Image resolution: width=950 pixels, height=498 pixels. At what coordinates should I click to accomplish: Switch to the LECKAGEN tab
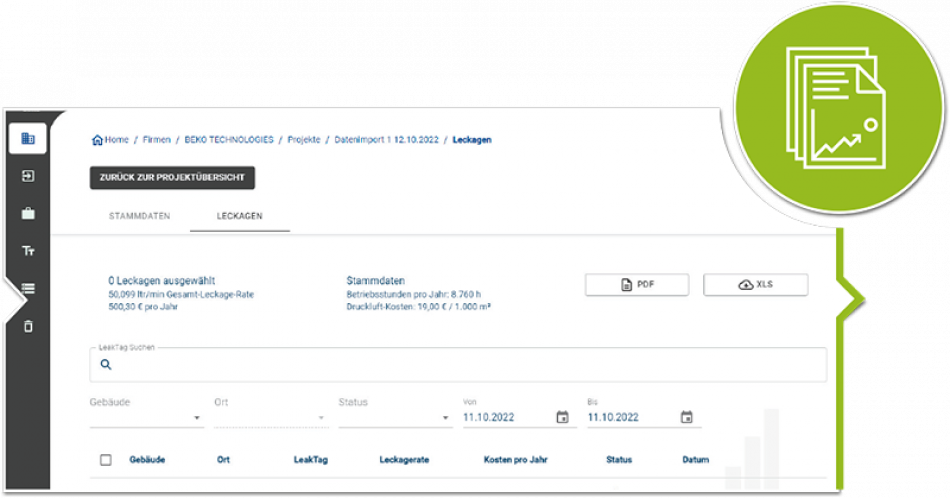pyautogui.click(x=239, y=216)
